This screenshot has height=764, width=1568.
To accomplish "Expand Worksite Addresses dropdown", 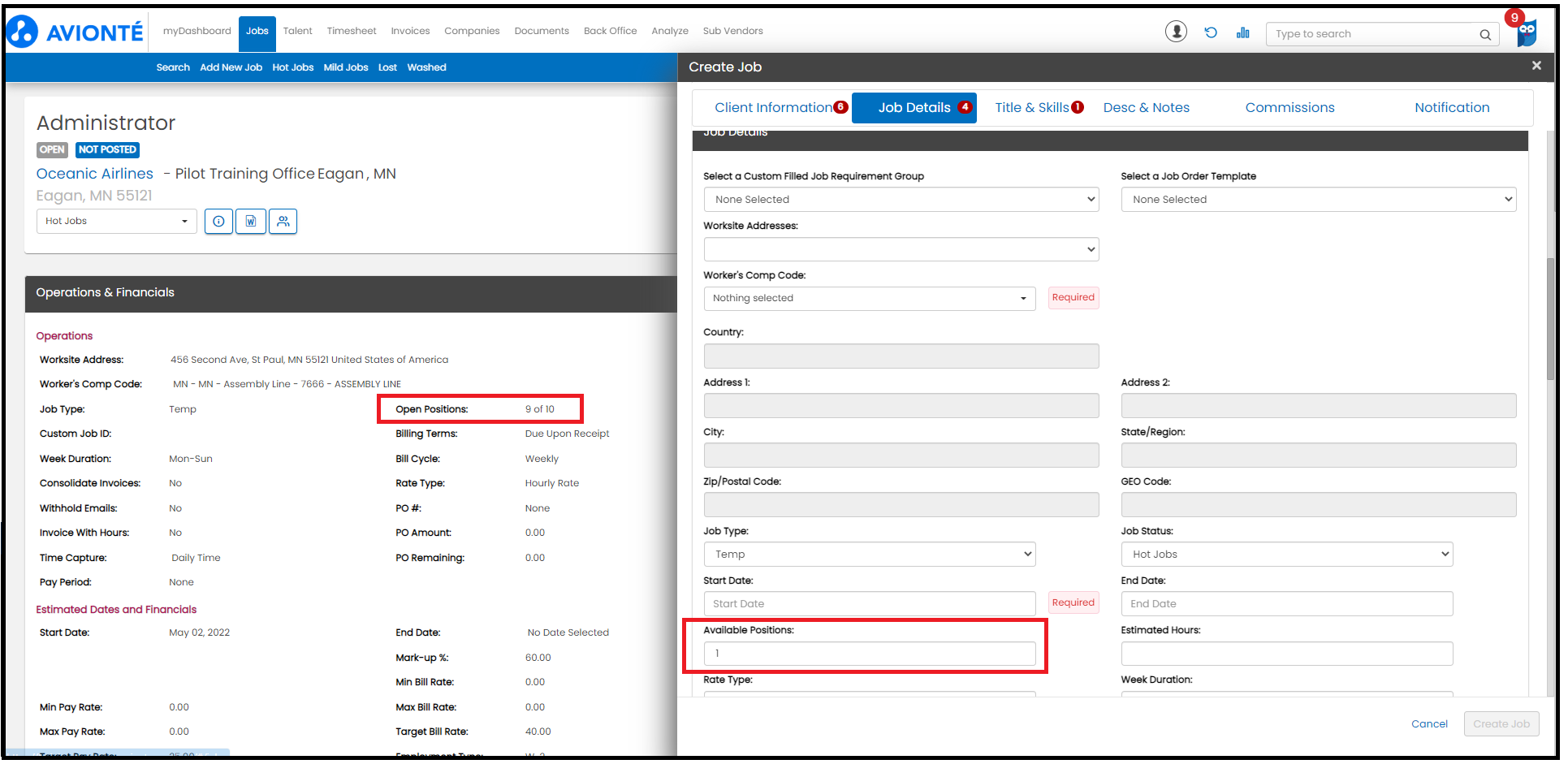I will tap(901, 249).
